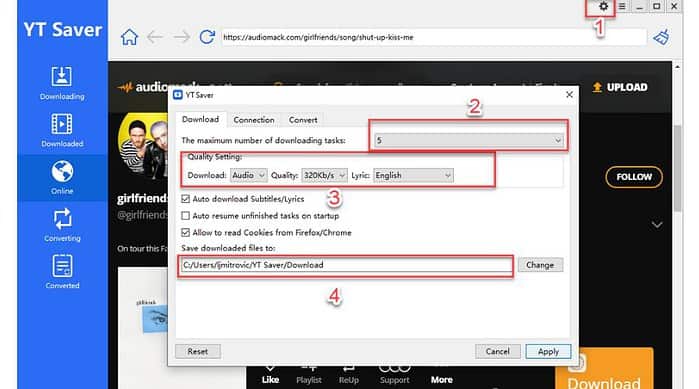This screenshot has width=699, height=389.
Task: Click the Support icon below the player
Action: 395,374
